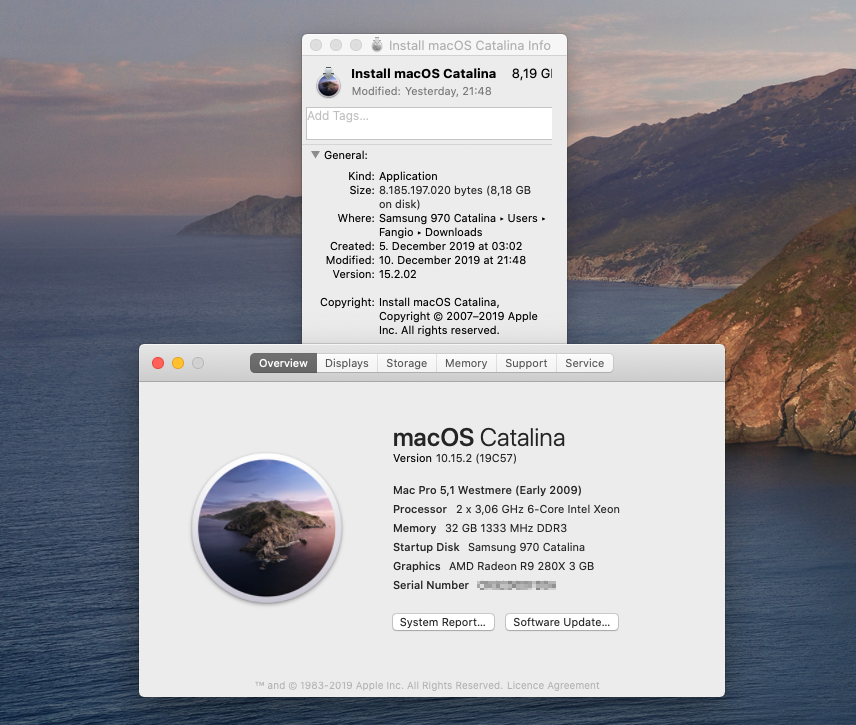856x725 pixels.
Task: Click the '8,19 GB' size in Info header
Action: 532,74
